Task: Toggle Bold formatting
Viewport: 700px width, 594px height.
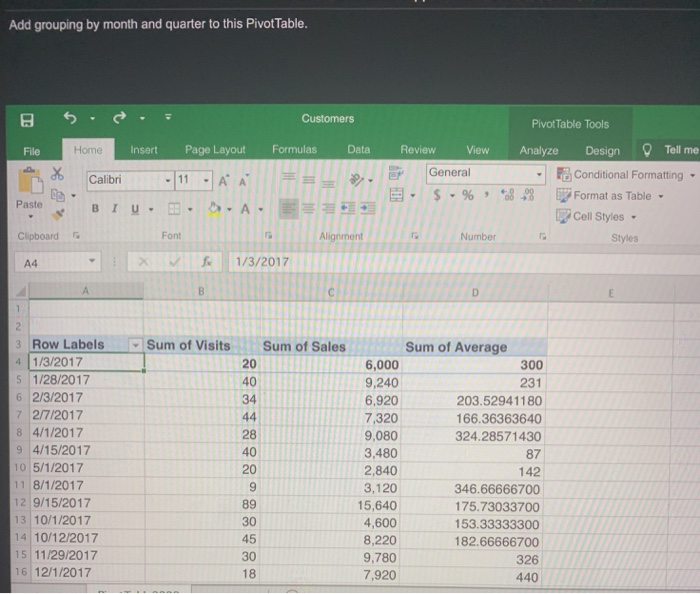Action: click(95, 208)
